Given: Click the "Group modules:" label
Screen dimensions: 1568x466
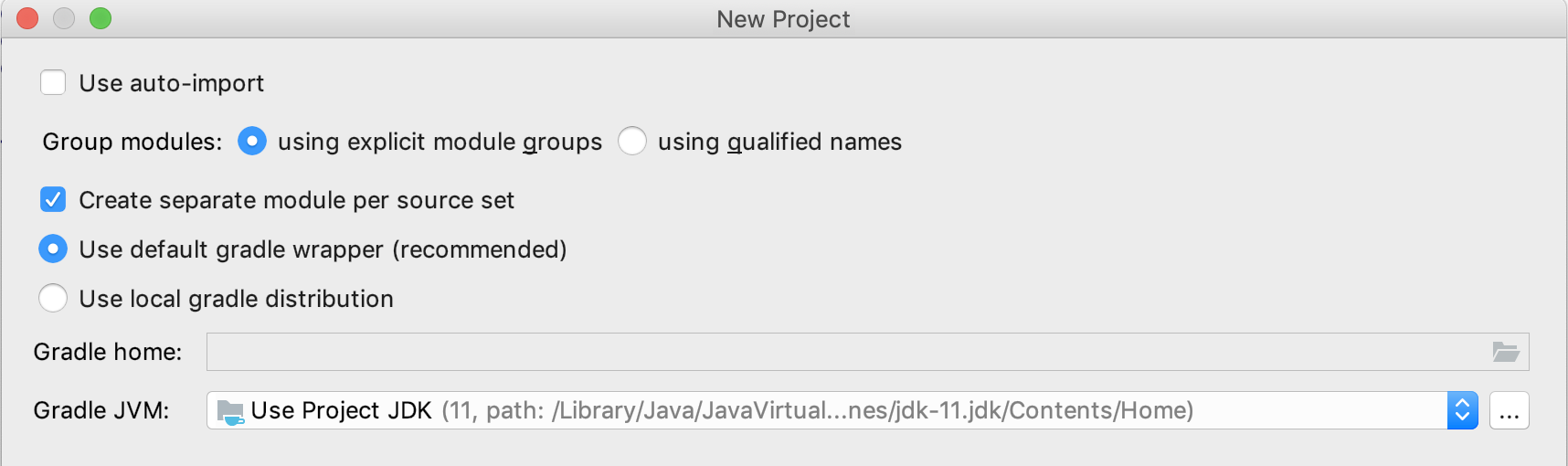Looking at the screenshot, I should coord(132,142).
